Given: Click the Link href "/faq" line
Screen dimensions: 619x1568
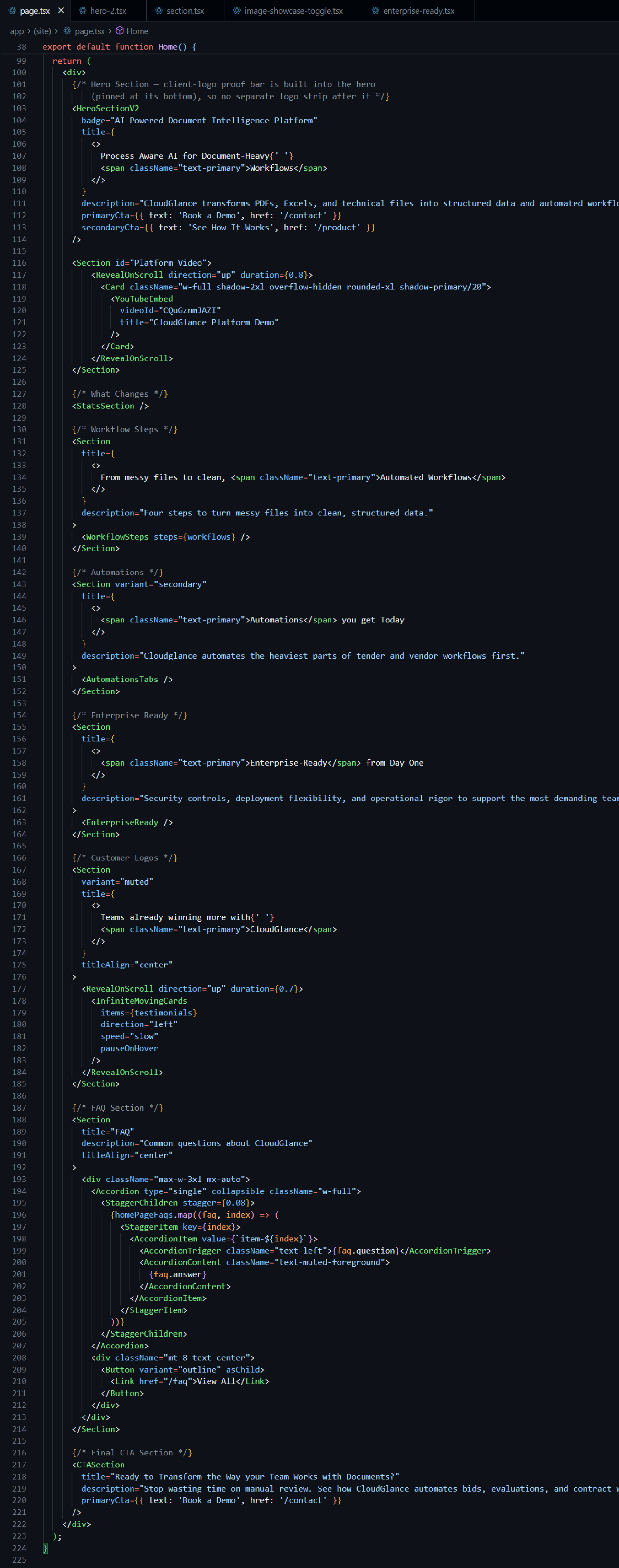Looking at the screenshot, I should pos(190,1381).
